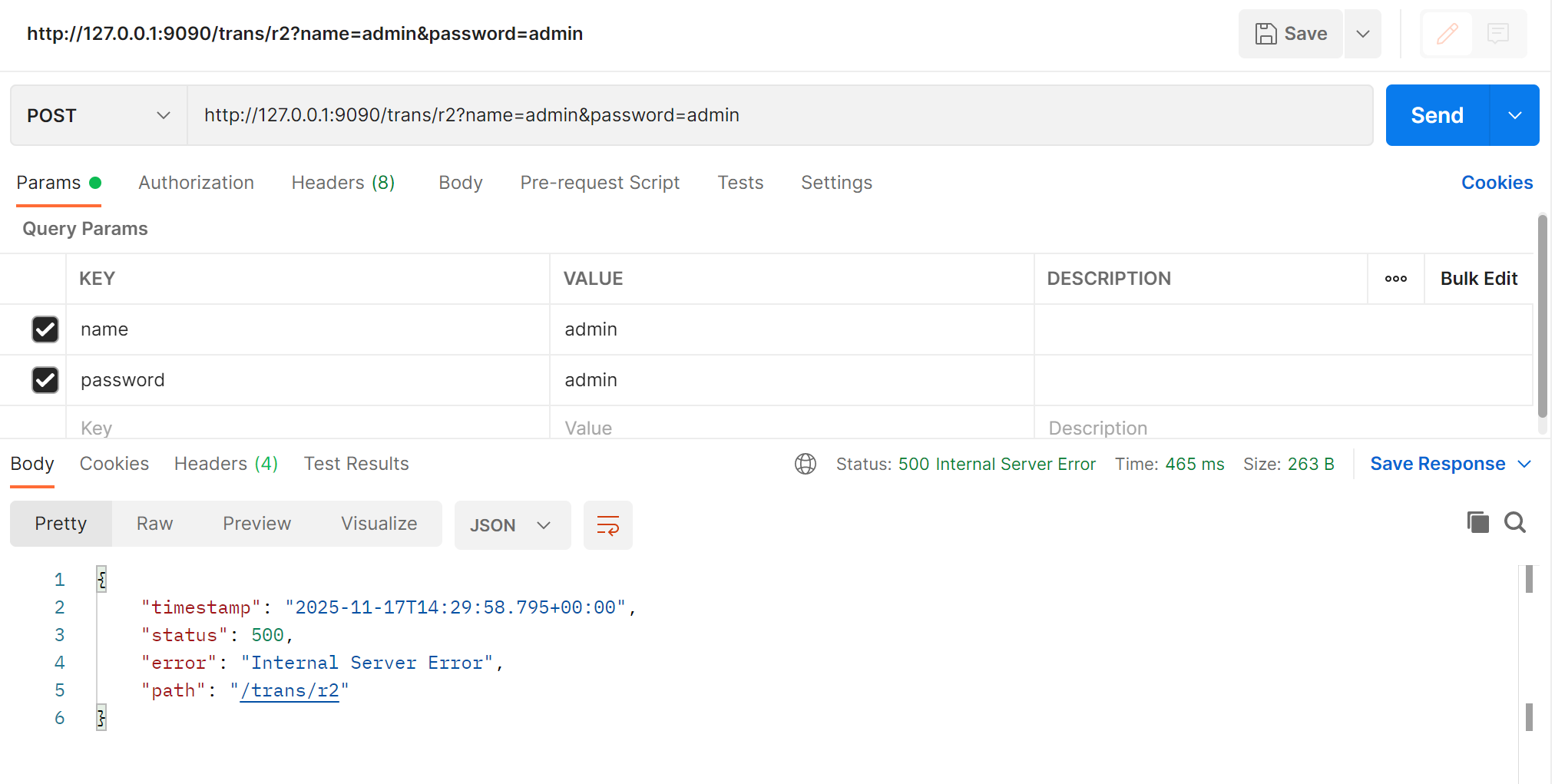This screenshot has width=1555, height=784.
Task: Open search in response body
Action: coord(1515,522)
